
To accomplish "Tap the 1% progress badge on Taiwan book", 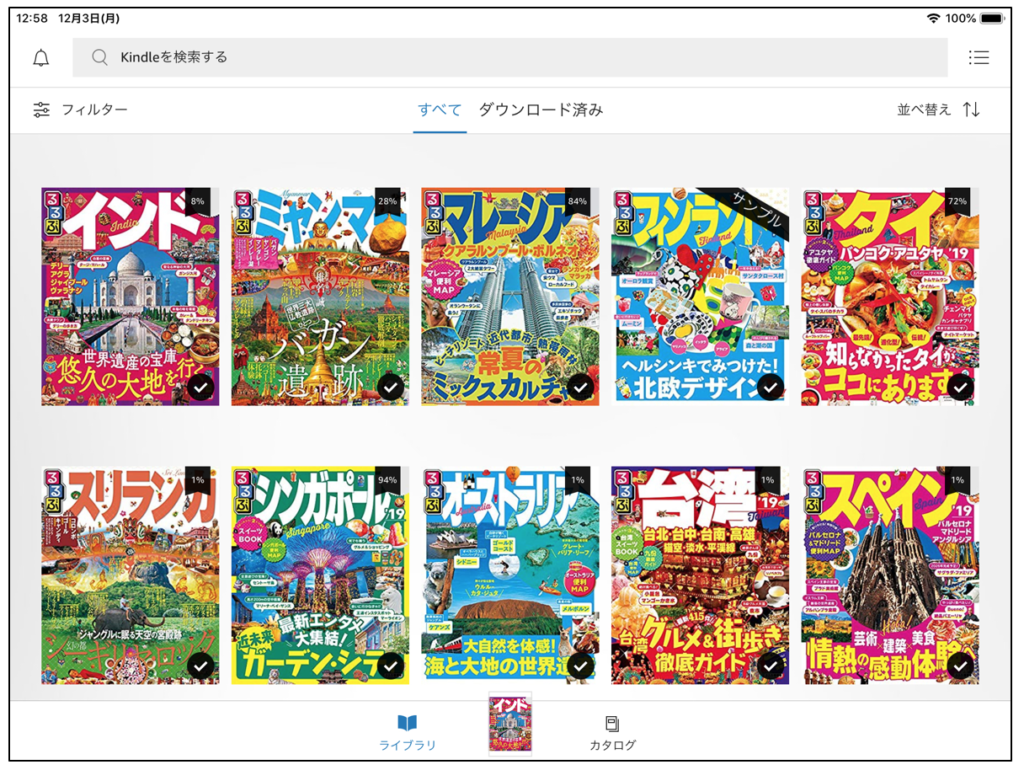I will click(767, 480).
